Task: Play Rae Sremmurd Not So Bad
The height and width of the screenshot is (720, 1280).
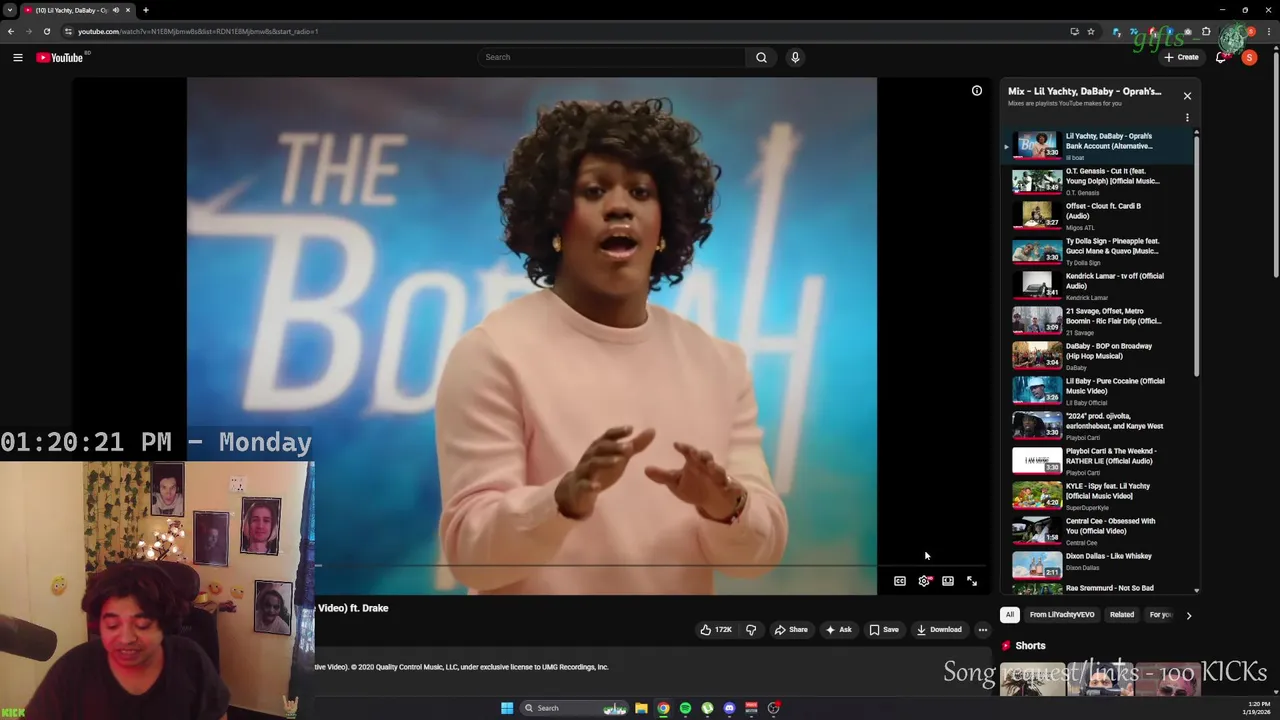Action: (x=1099, y=589)
